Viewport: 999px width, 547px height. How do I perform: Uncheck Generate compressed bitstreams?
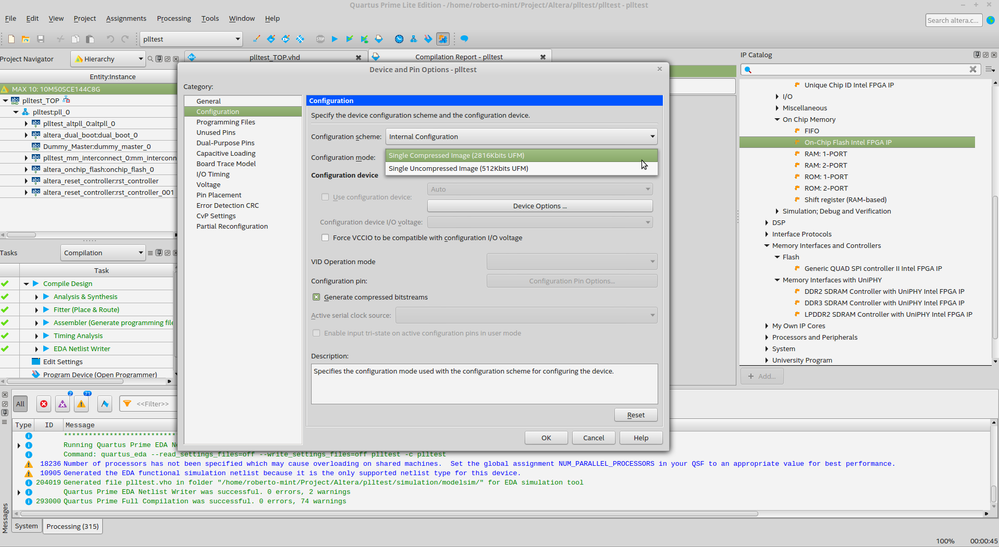point(317,297)
